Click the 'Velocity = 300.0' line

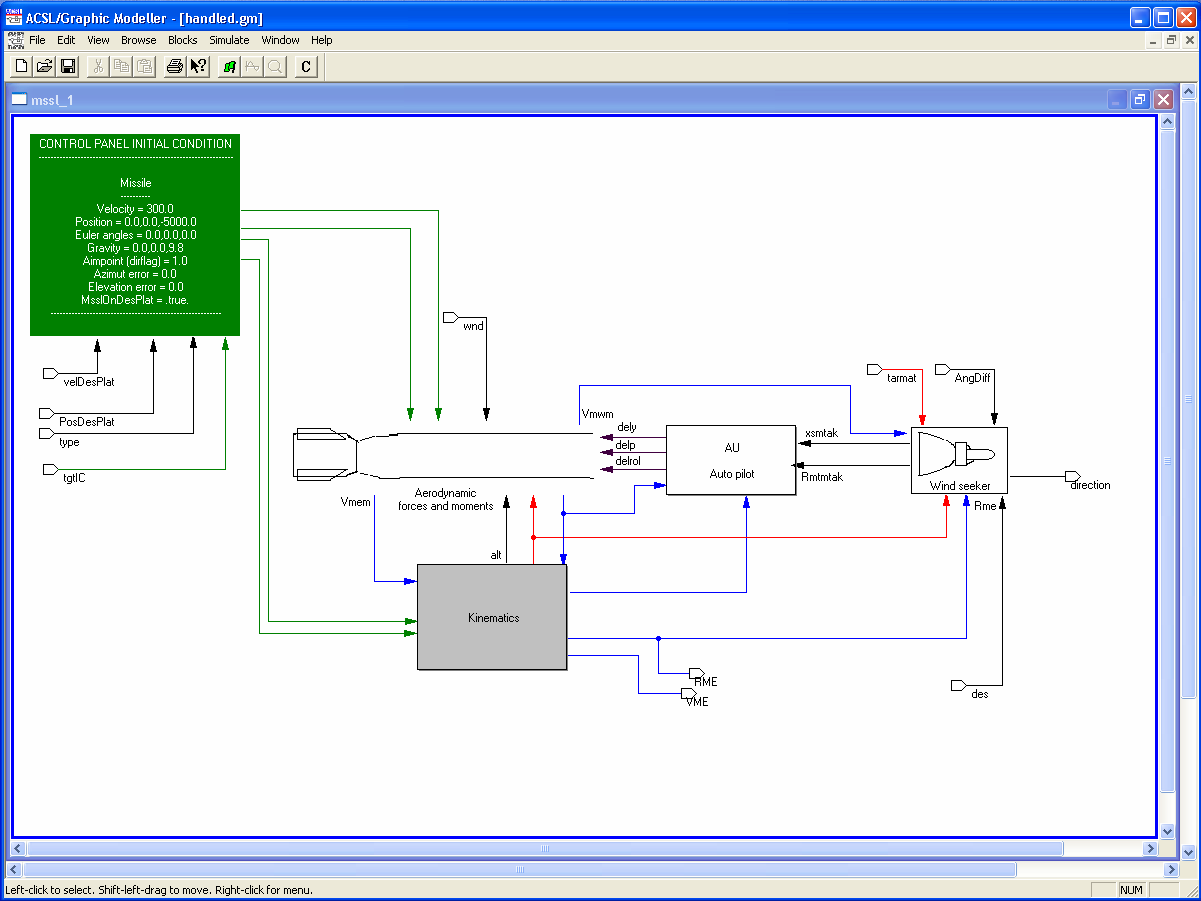point(135,209)
